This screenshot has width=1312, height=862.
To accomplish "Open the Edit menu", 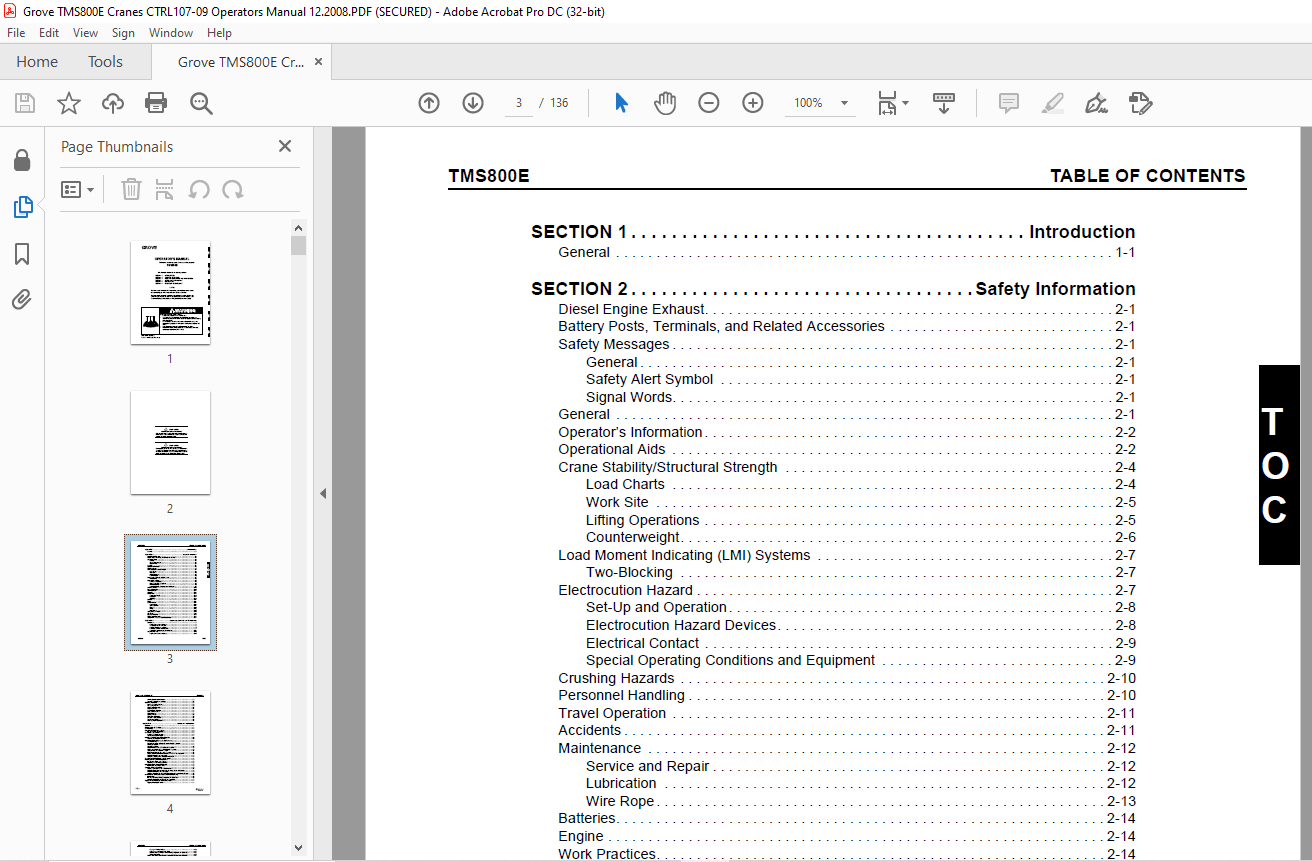I will (x=49, y=33).
